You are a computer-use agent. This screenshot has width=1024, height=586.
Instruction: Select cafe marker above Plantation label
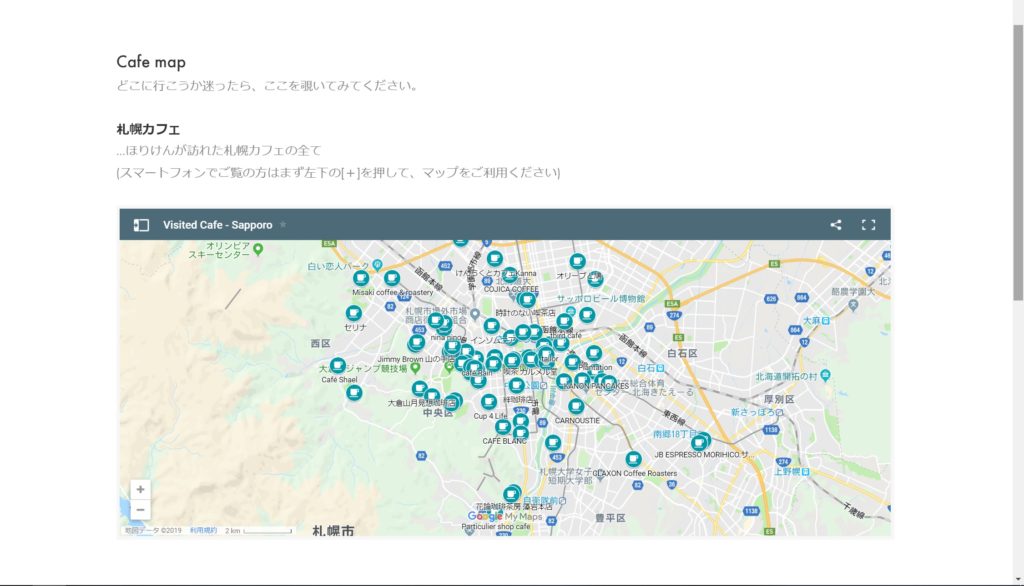click(x=594, y=353)
